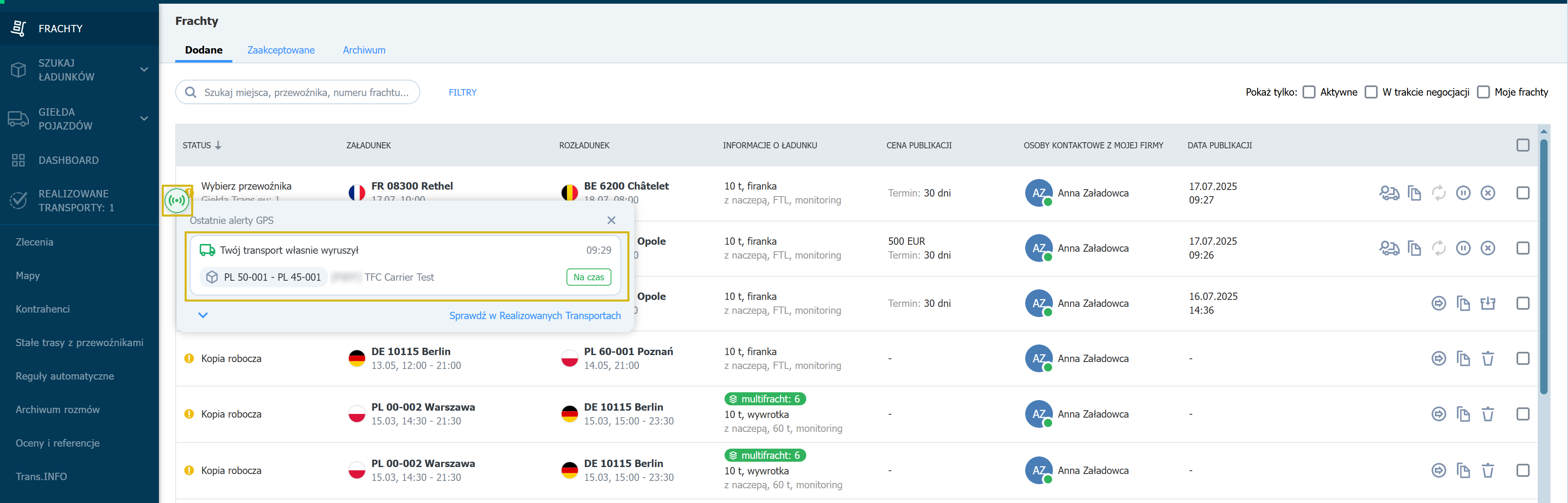Open the FILTRY filters link
Screen dimensions: 1568x503
(463, 93)
